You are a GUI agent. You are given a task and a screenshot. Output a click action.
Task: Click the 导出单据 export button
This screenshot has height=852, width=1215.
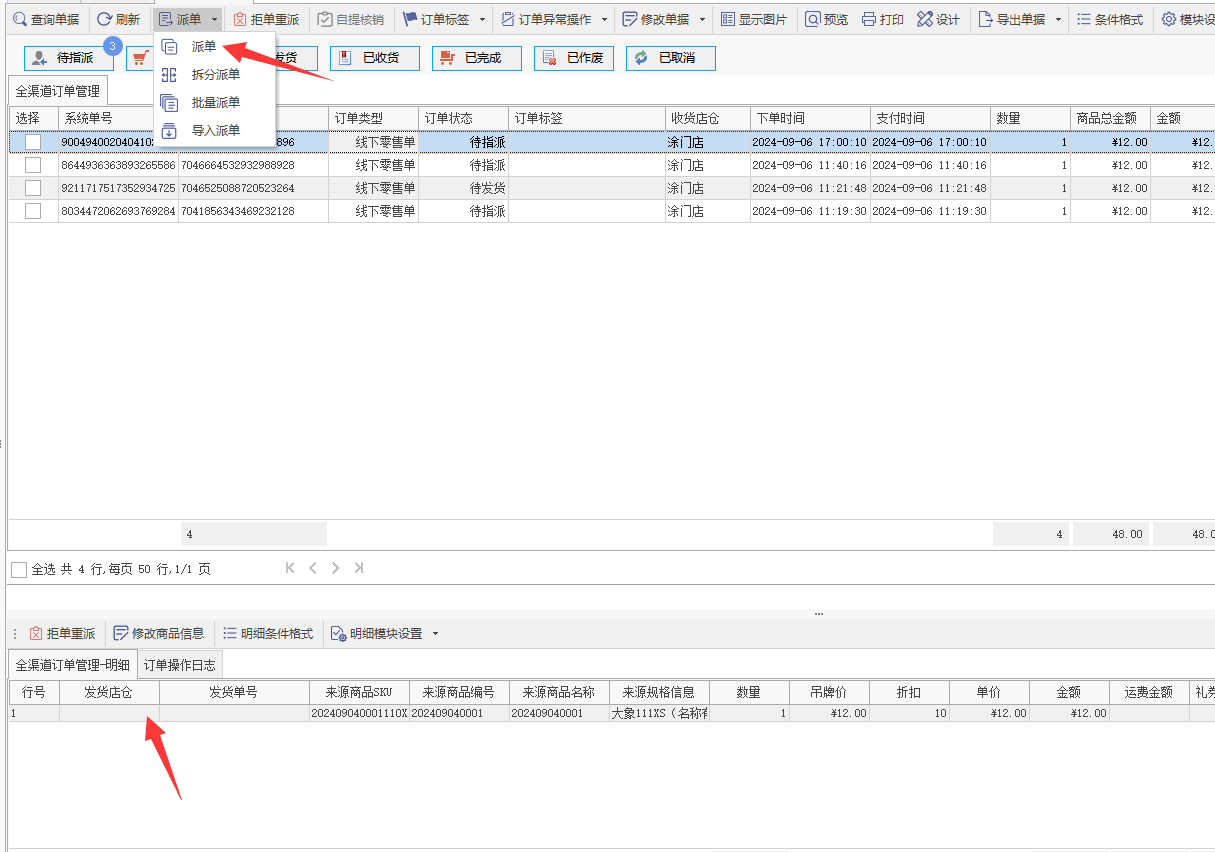(1012, 19)
